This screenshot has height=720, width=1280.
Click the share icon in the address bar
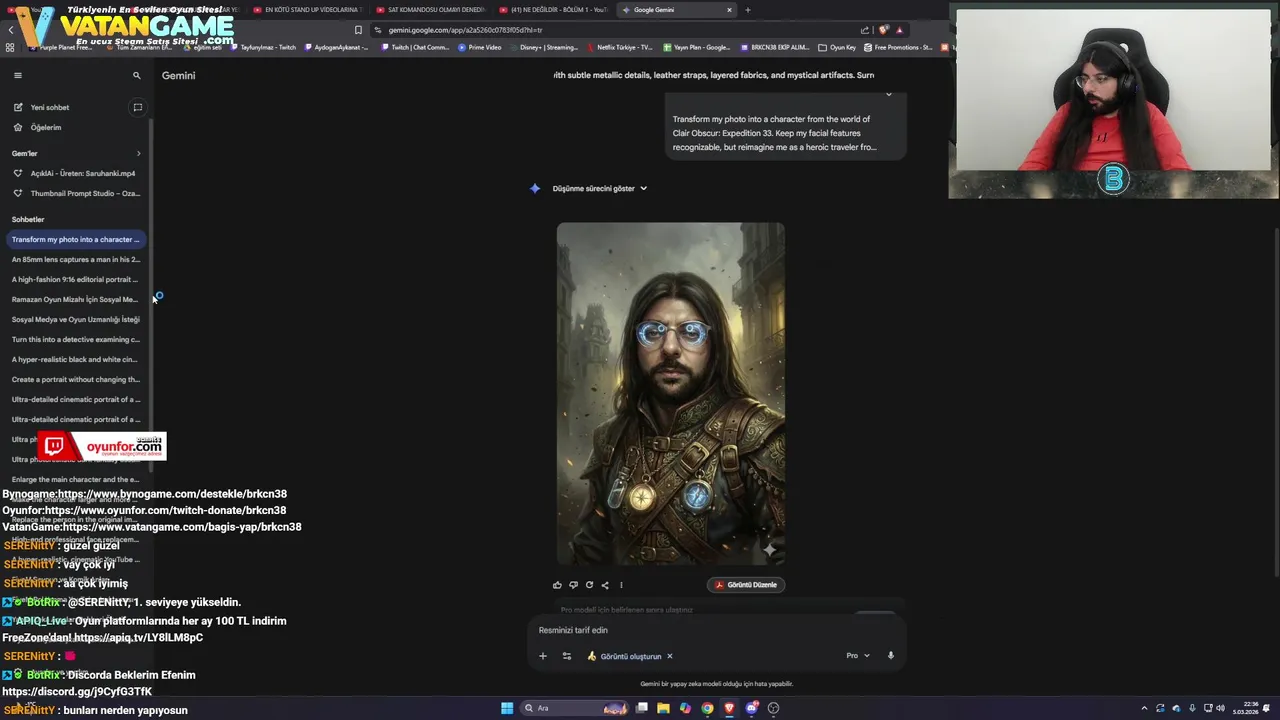(x=865, y=30)
